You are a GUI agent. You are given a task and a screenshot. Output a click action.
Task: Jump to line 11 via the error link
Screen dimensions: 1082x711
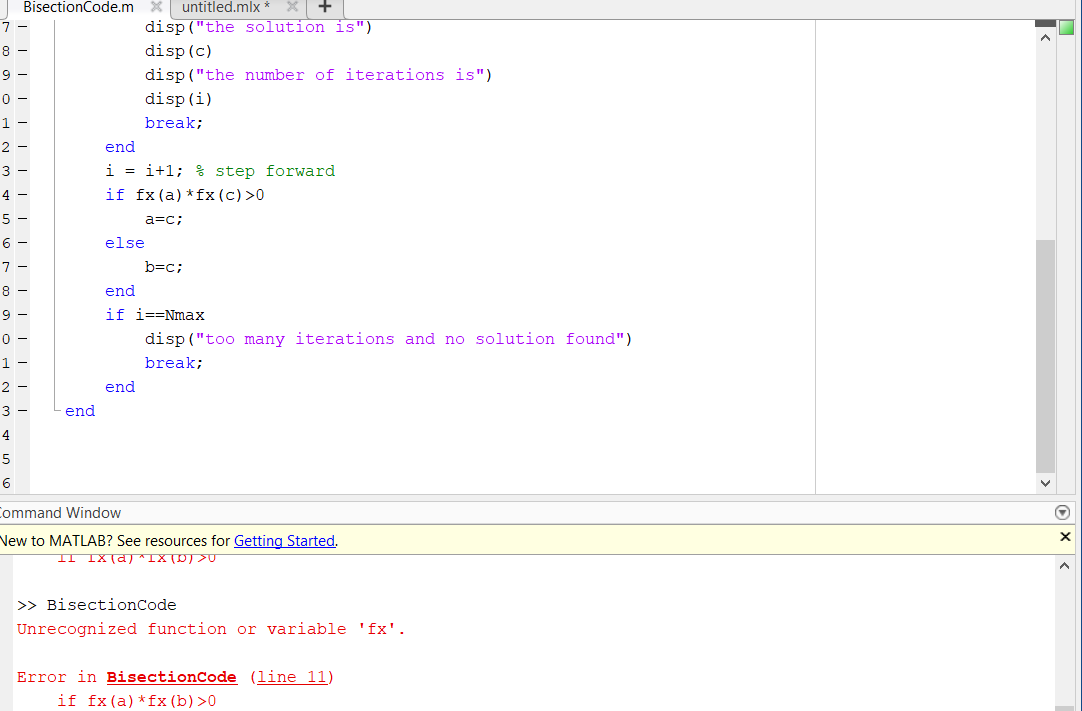click(293, 677)
